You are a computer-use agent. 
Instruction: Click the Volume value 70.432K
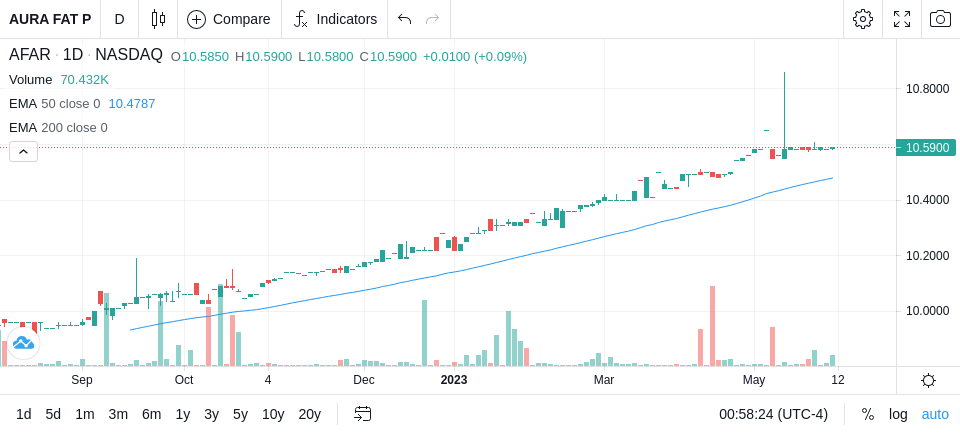point(84,80)
